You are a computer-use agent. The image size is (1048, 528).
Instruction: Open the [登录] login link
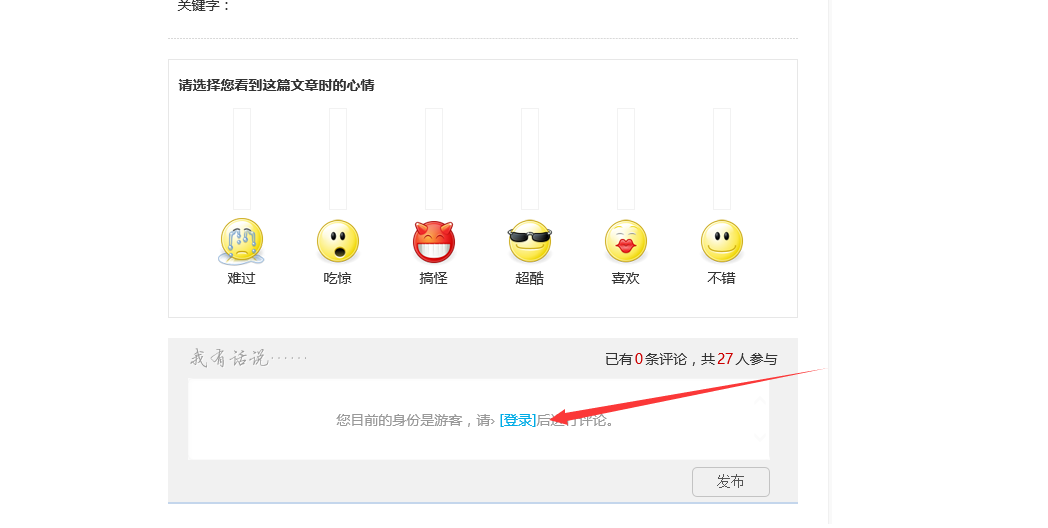[x=518, y=420]
